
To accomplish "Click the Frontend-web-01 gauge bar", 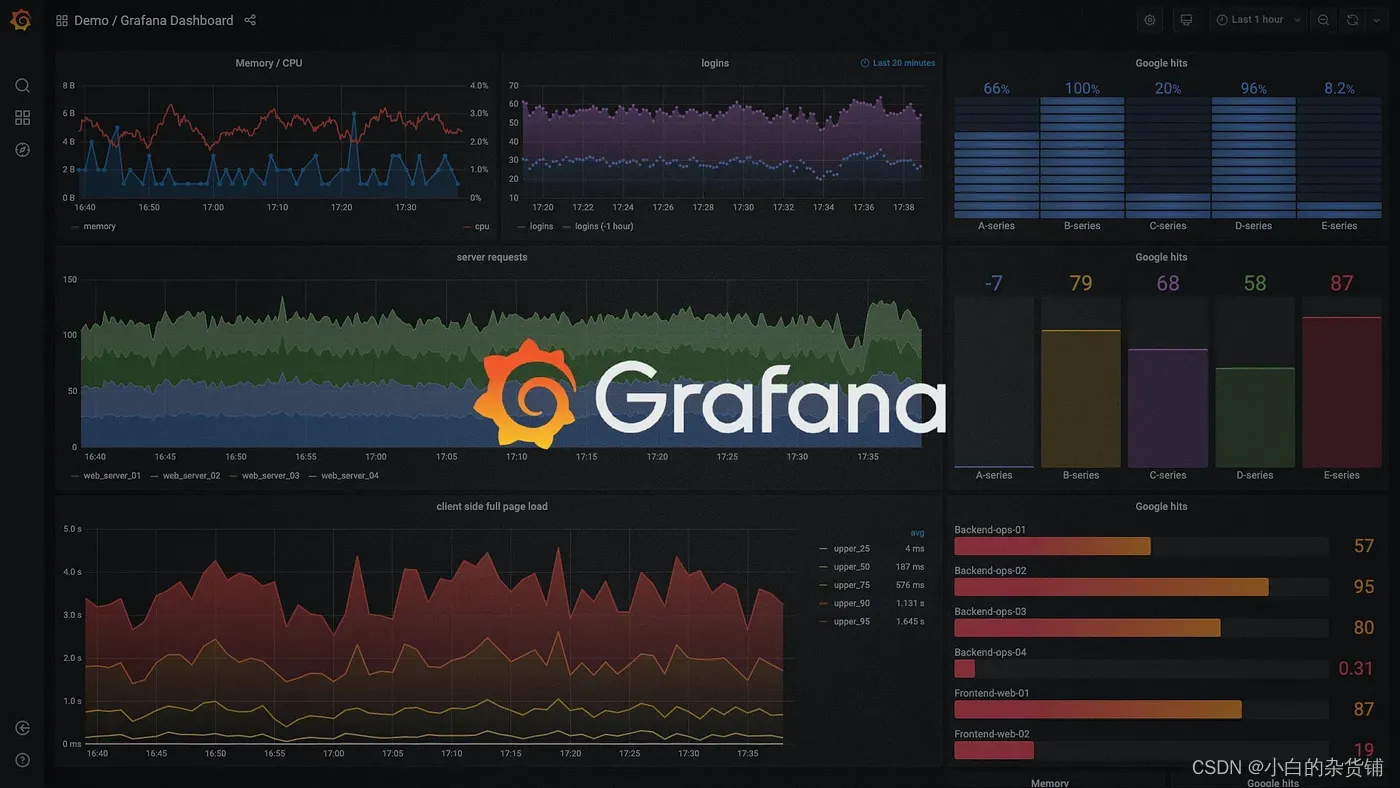I will pyautogui.click(x=1098, y=709).
